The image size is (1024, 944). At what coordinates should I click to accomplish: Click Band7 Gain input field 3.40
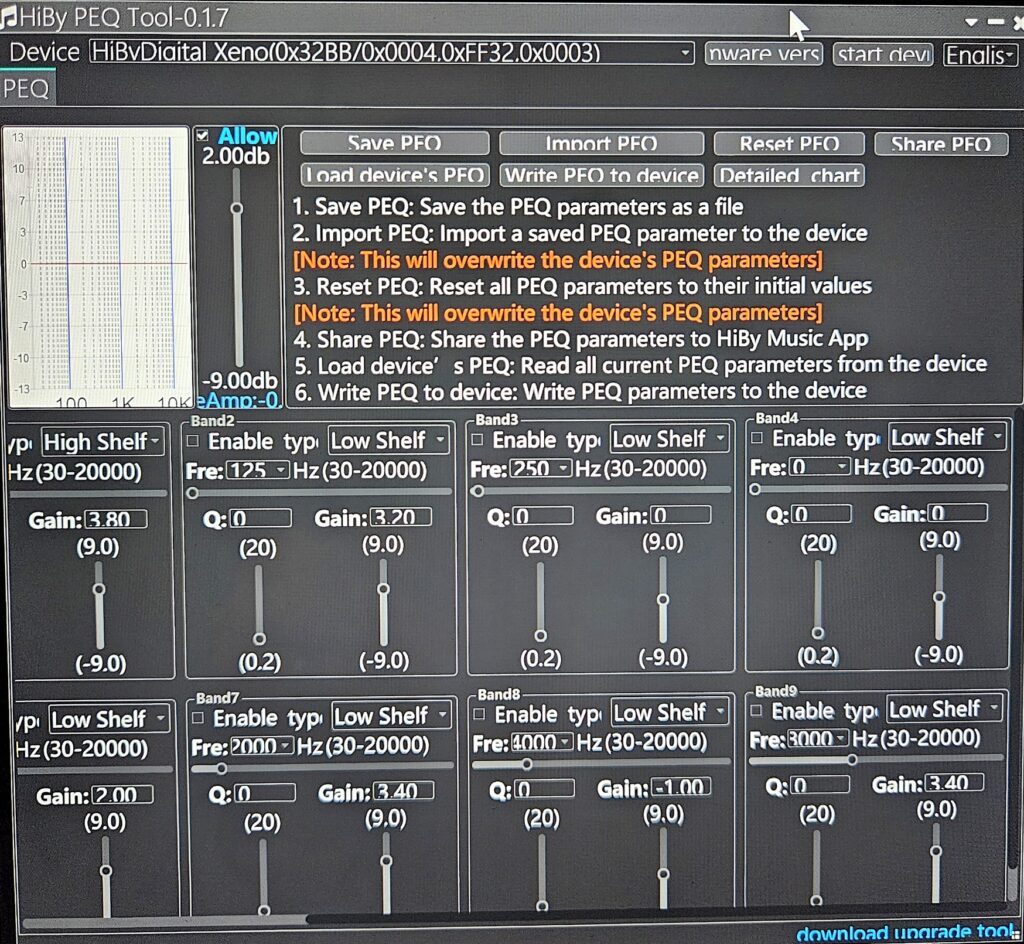(x=404, y=792)
